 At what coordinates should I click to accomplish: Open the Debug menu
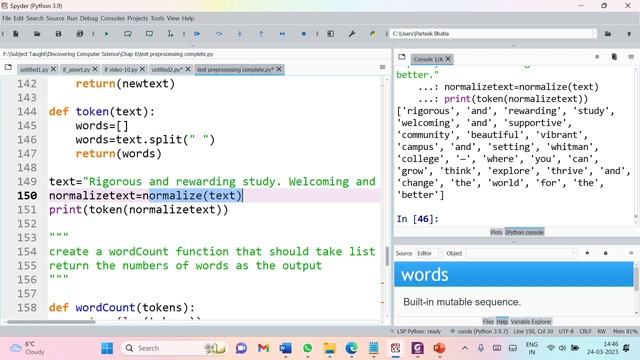pos(89,18)
